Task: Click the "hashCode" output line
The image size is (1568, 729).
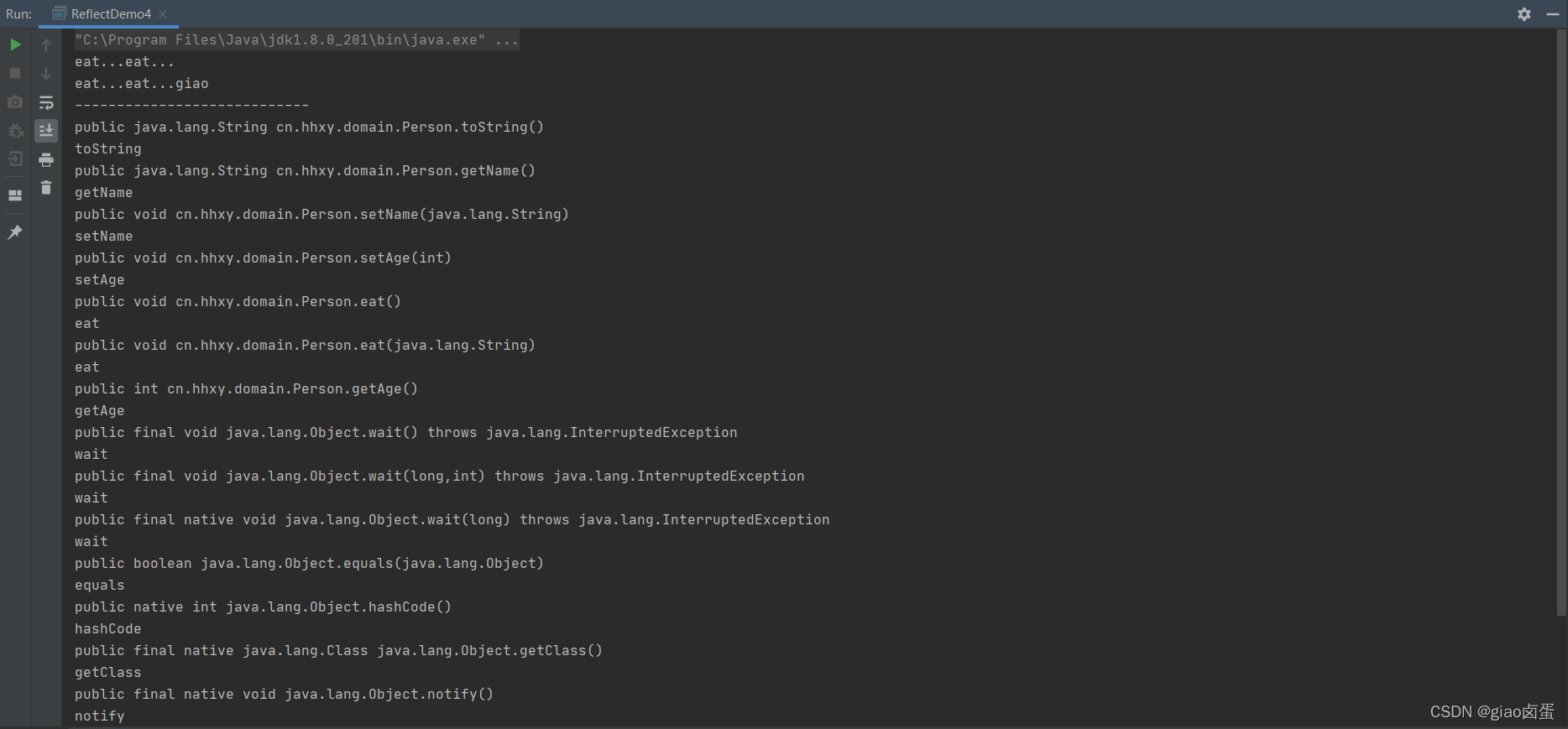Action: click(108, 628)
